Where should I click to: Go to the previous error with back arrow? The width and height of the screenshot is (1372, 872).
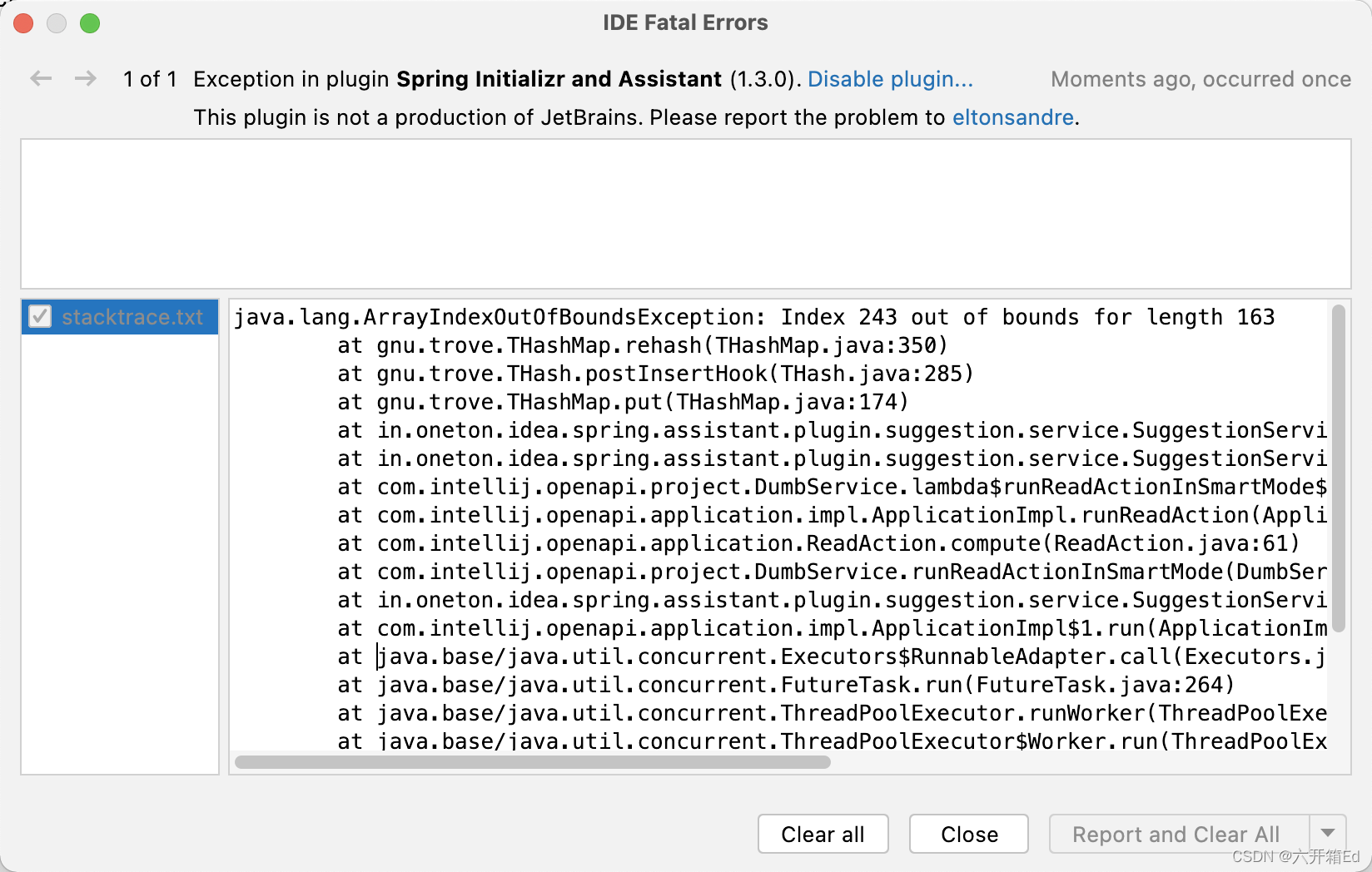(41, 79)
